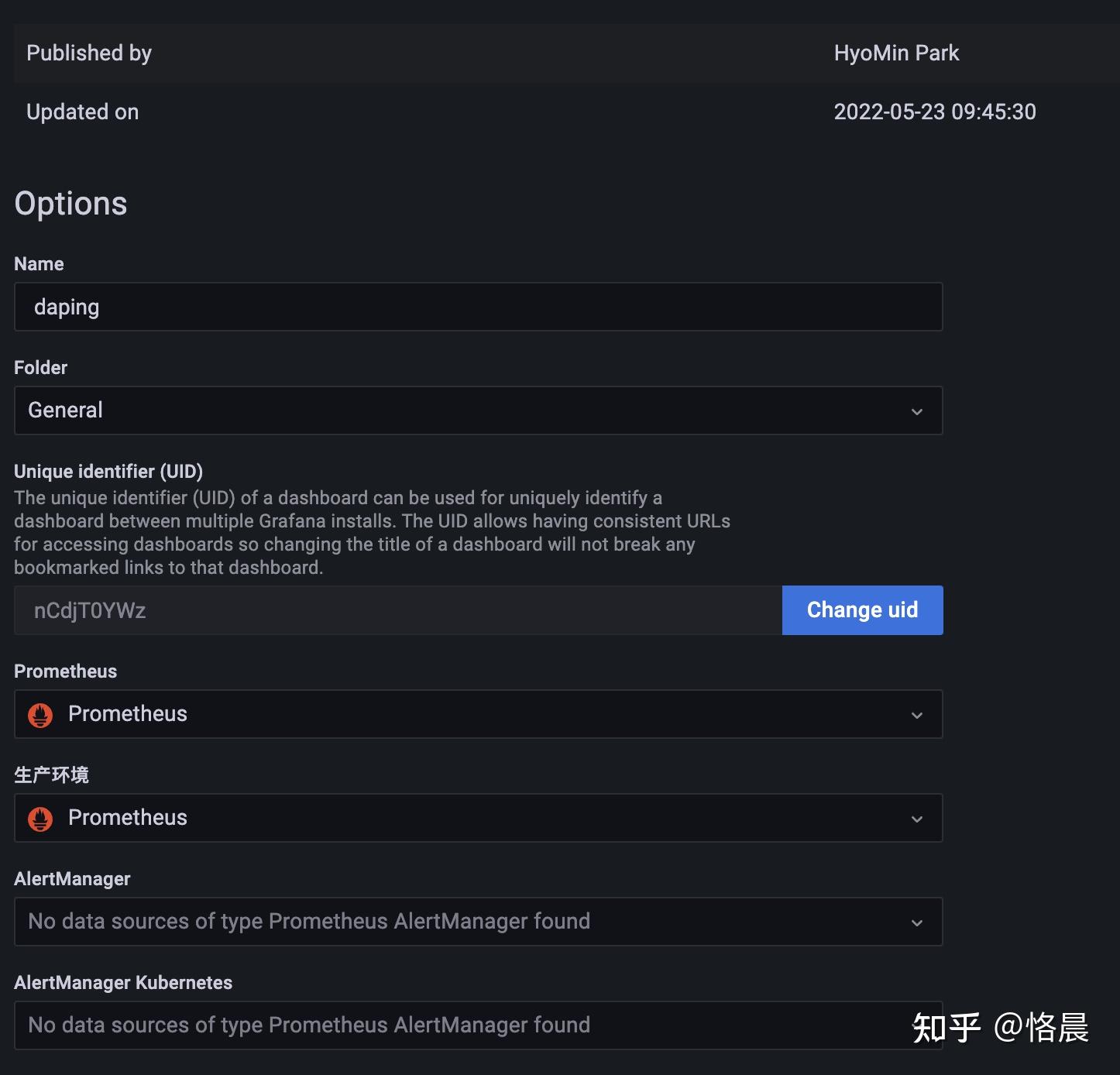
Task: Click the chevron on the Folder selector
Action: 917,411
